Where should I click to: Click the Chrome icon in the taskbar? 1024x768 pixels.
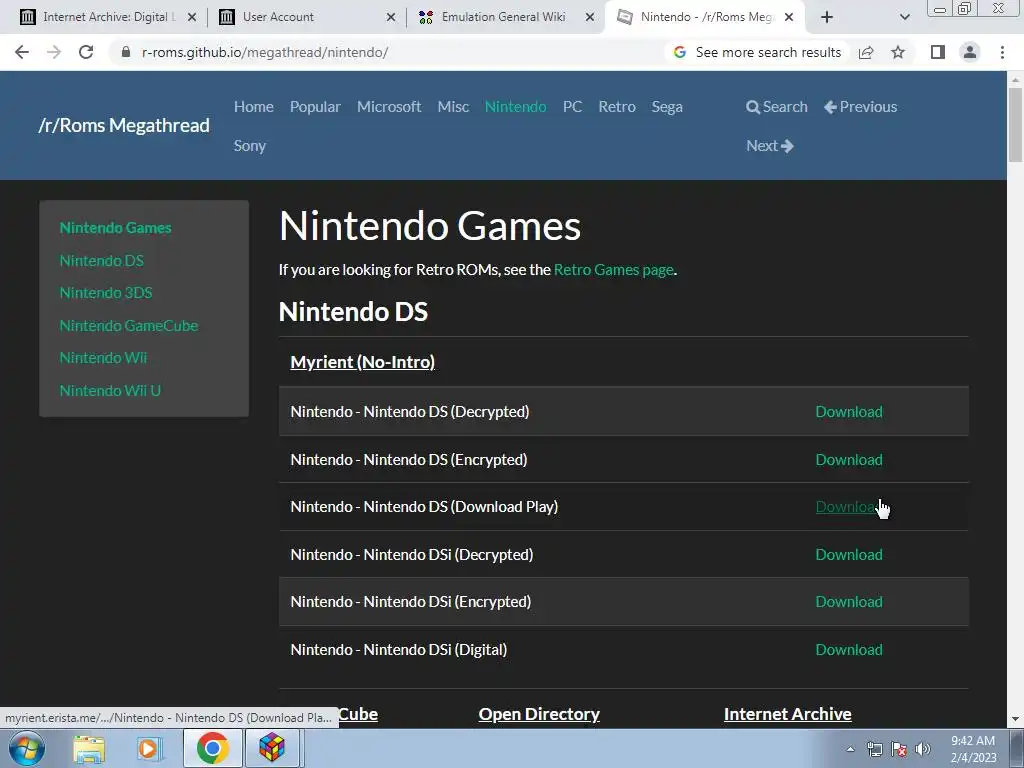(x=212, y=748)
